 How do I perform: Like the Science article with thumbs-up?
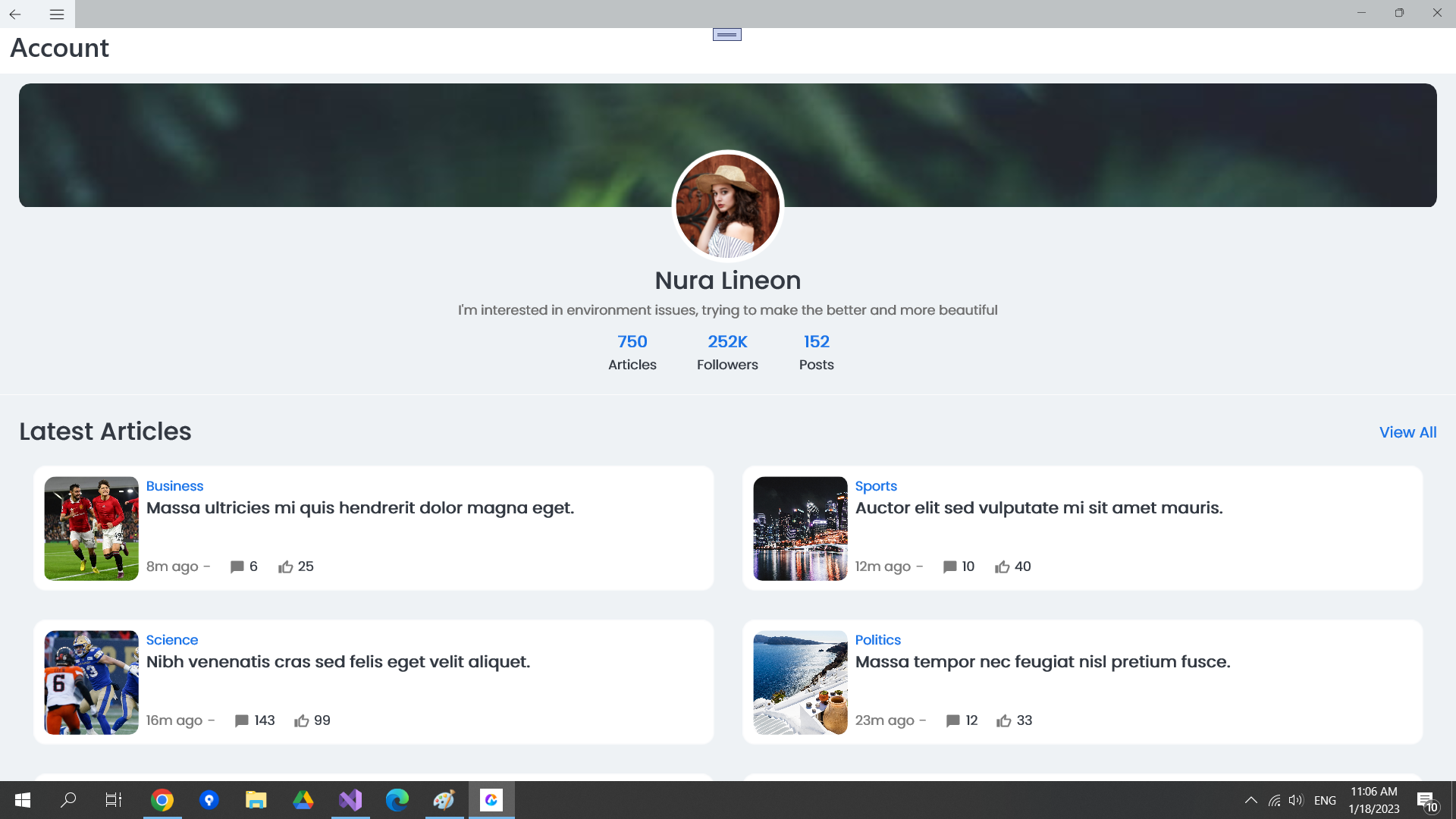click(x=302, y=721)
